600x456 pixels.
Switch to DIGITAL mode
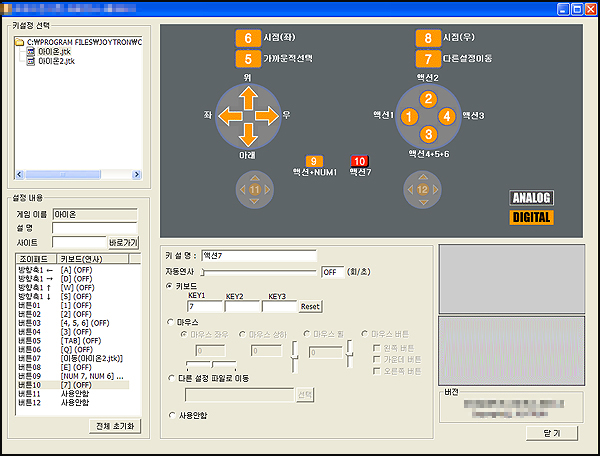(x=531, y=216)
